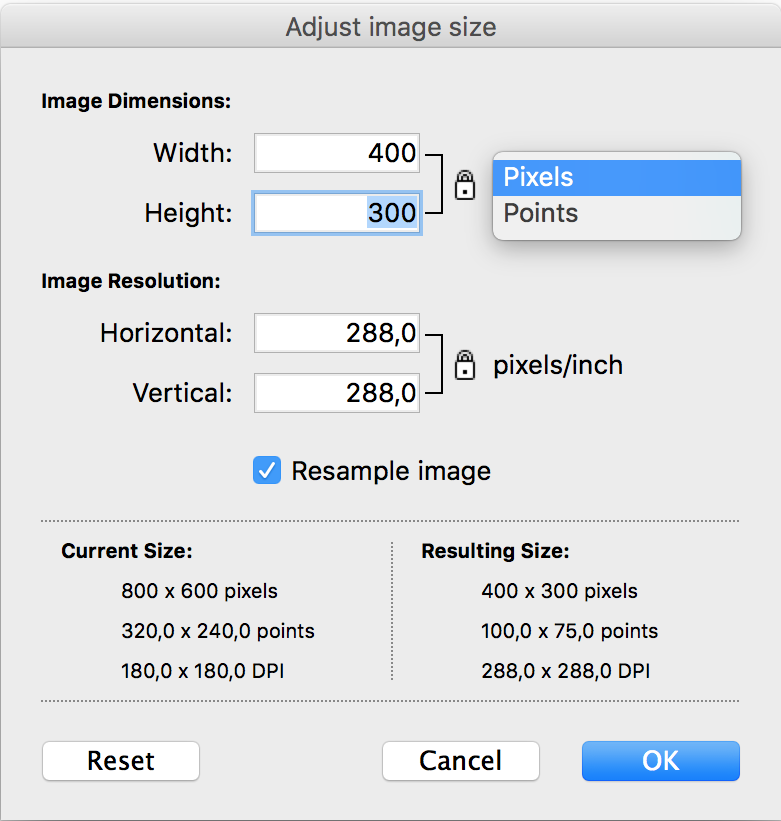Click the Height input field
Viewport: 781px width, 821px height.
click(x=337, y=213)
